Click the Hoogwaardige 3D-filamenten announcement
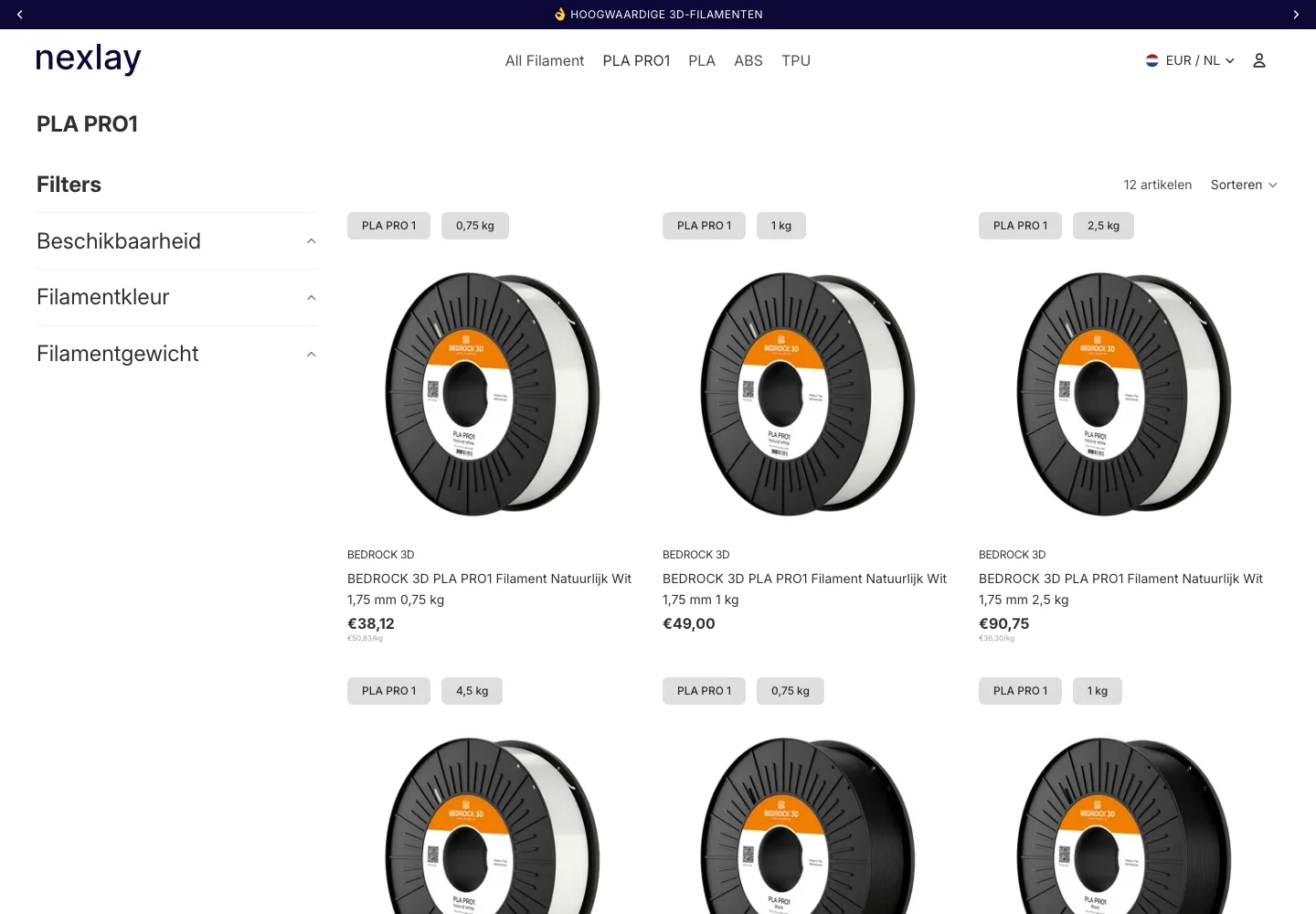 click(x=658, y=15)
